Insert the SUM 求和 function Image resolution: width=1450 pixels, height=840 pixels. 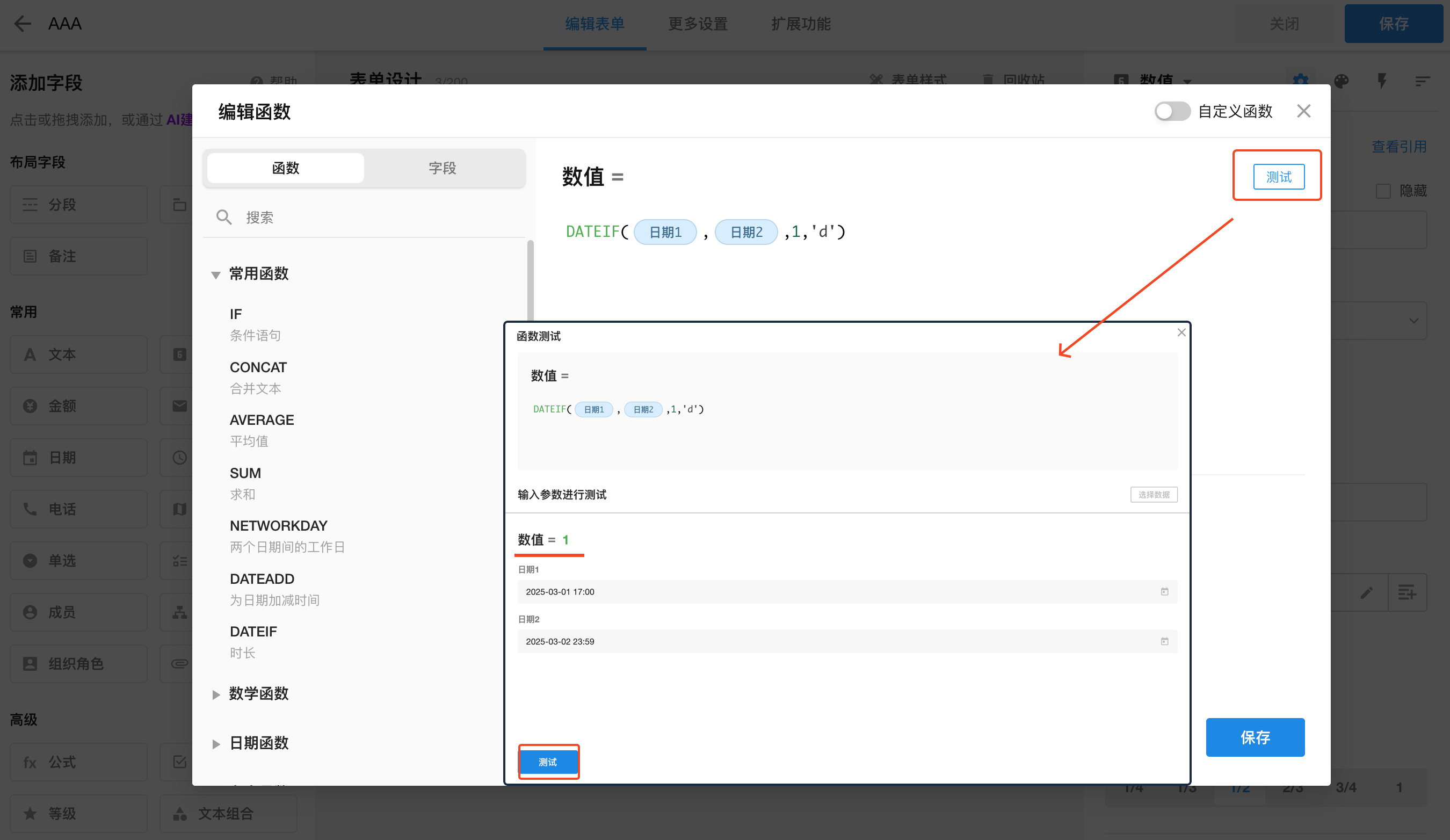245,483
